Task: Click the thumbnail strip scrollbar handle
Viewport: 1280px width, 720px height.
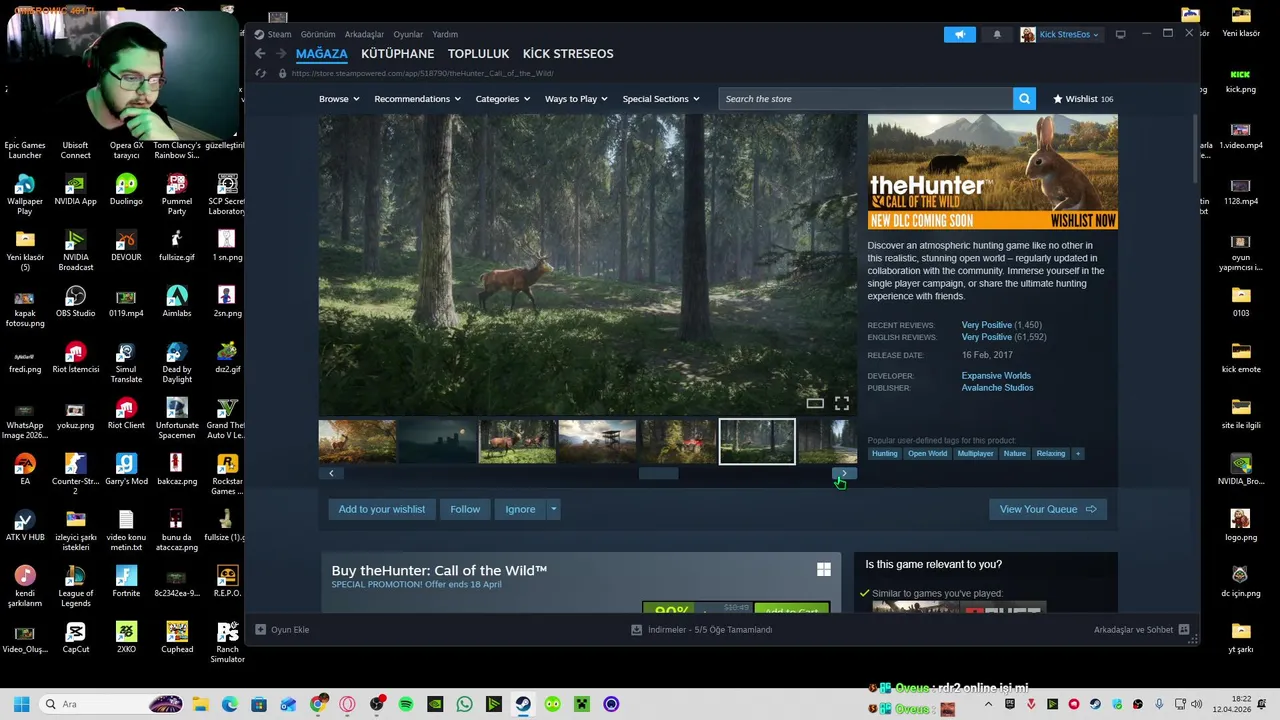Action: (x=658, y=474)
